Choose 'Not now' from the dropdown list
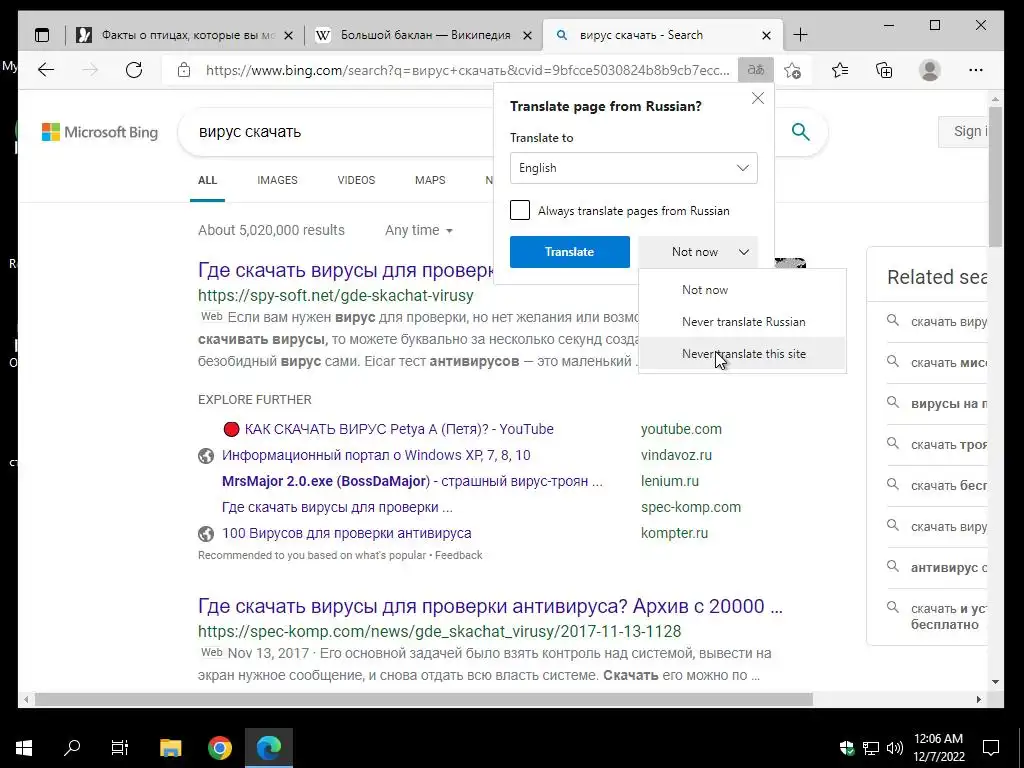 pos(743,290)
